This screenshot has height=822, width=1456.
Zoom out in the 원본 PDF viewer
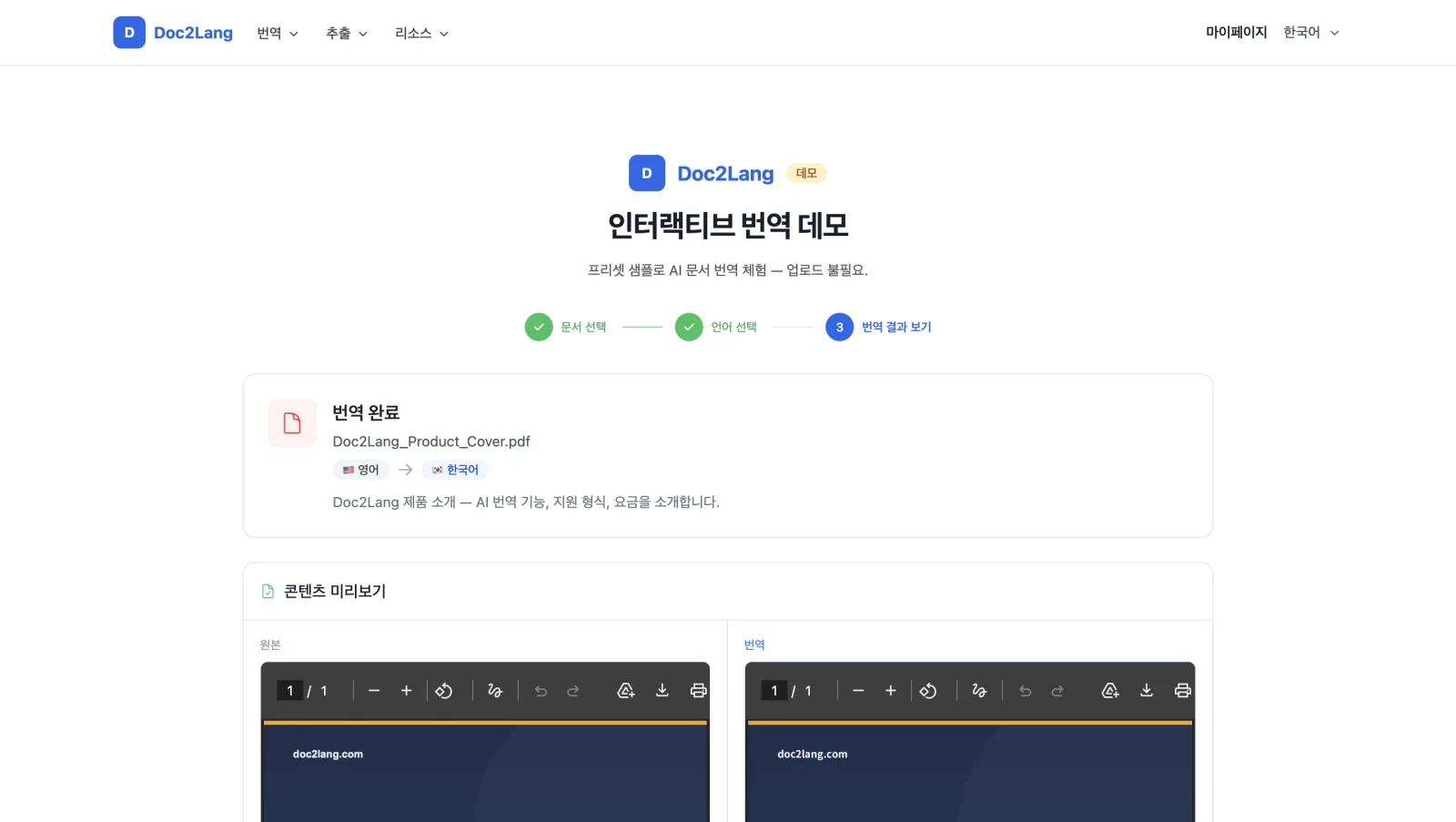point(374,691)
